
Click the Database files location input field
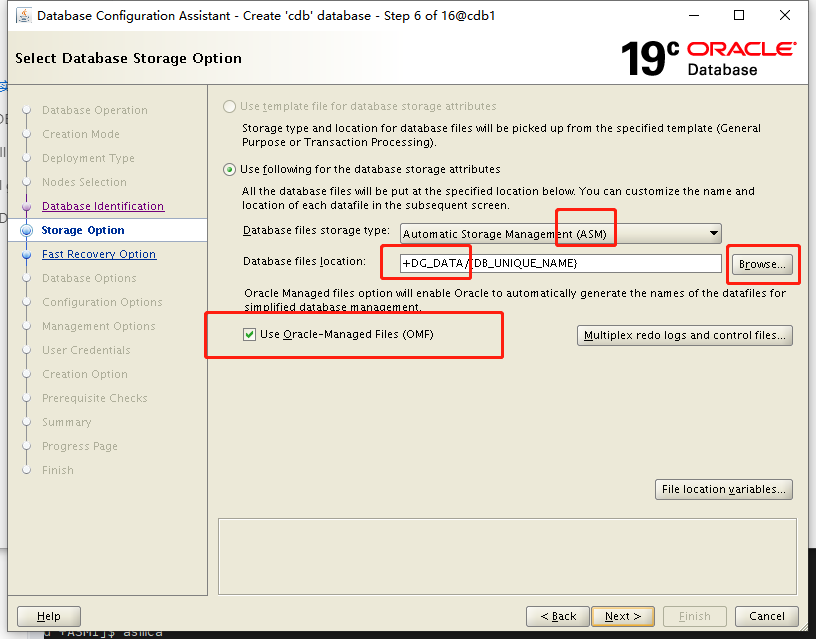pyautogui.click(x=560, y=263)
